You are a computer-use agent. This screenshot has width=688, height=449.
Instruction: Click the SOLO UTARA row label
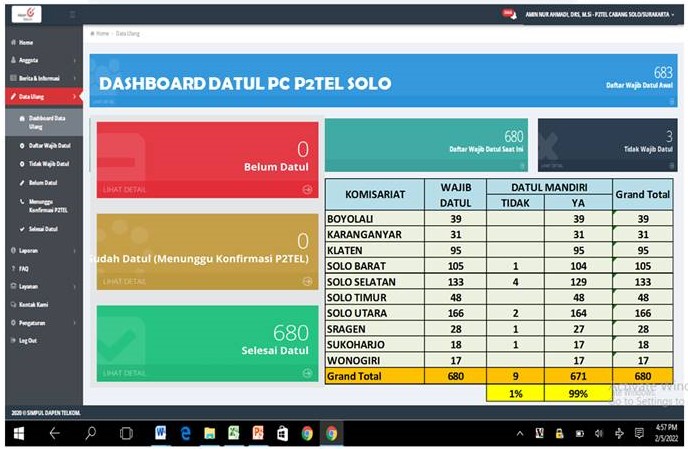coord(356,313)
